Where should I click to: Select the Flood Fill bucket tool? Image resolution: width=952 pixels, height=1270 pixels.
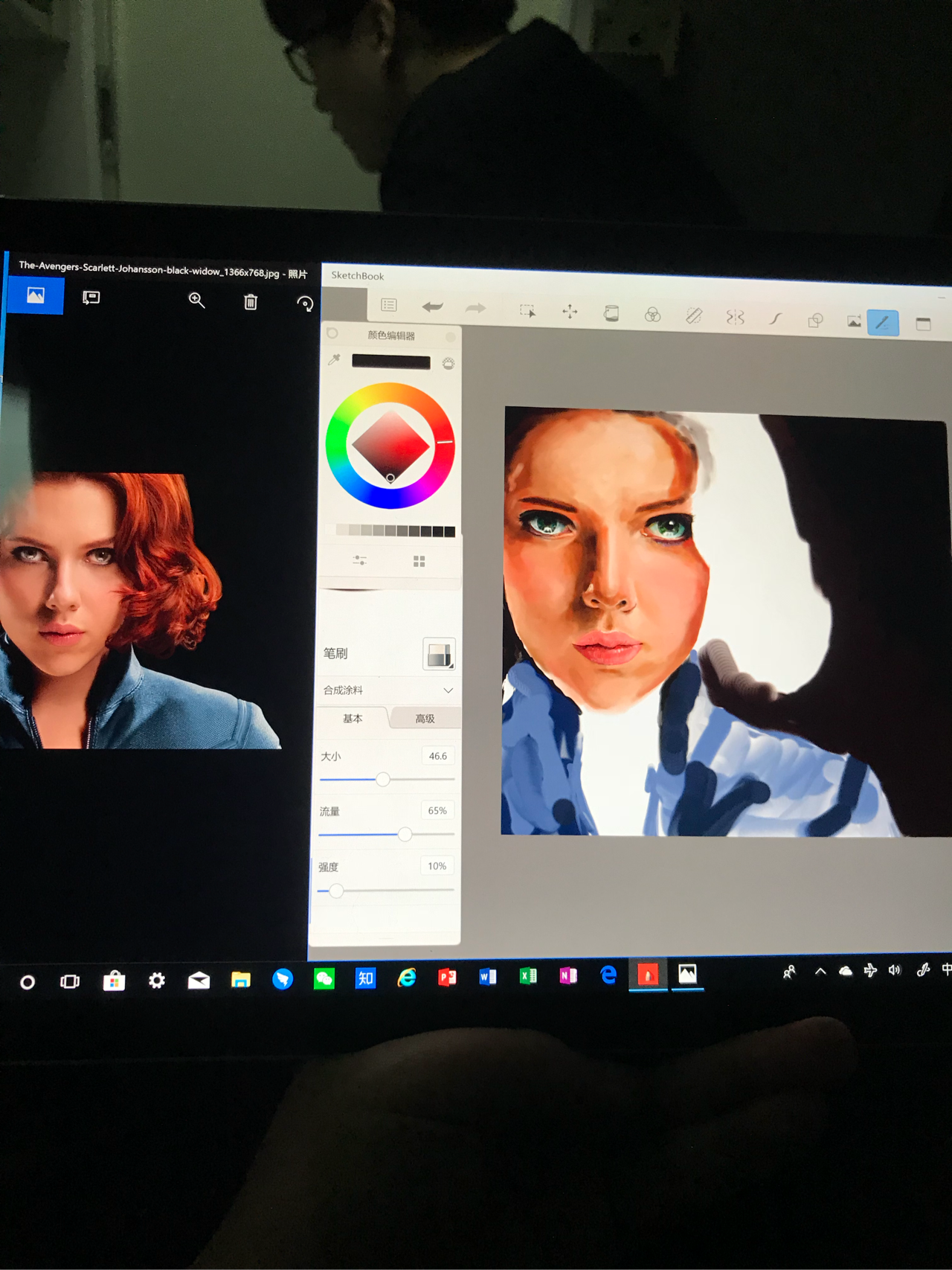click(611, 313)
